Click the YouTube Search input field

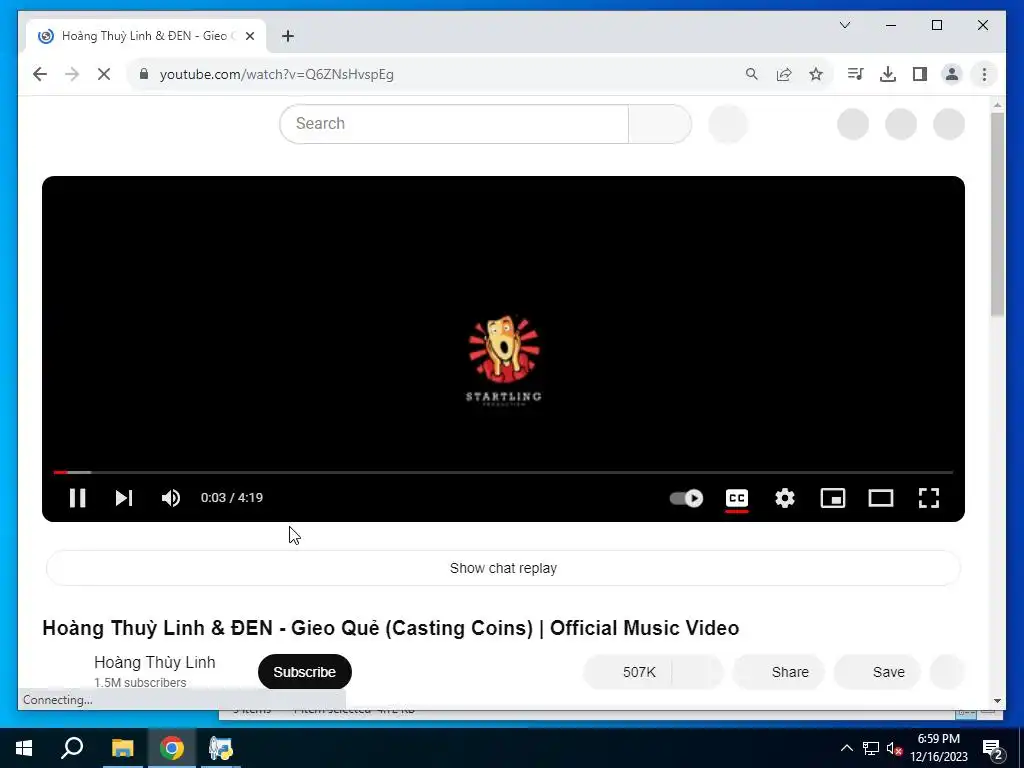[454, 123]
